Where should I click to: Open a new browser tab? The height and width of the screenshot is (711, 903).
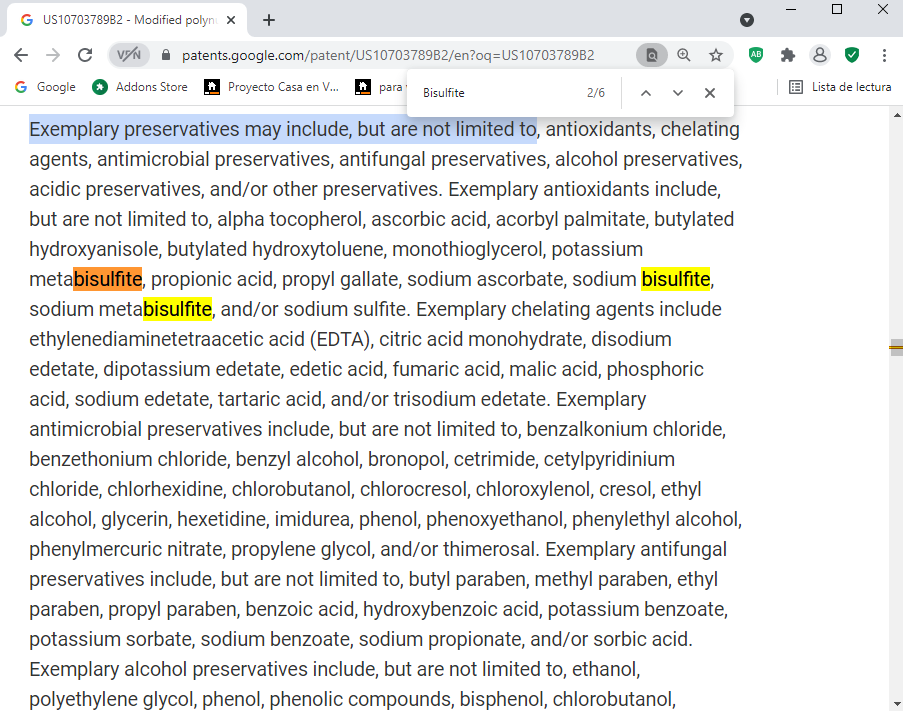tap(269, 20)
